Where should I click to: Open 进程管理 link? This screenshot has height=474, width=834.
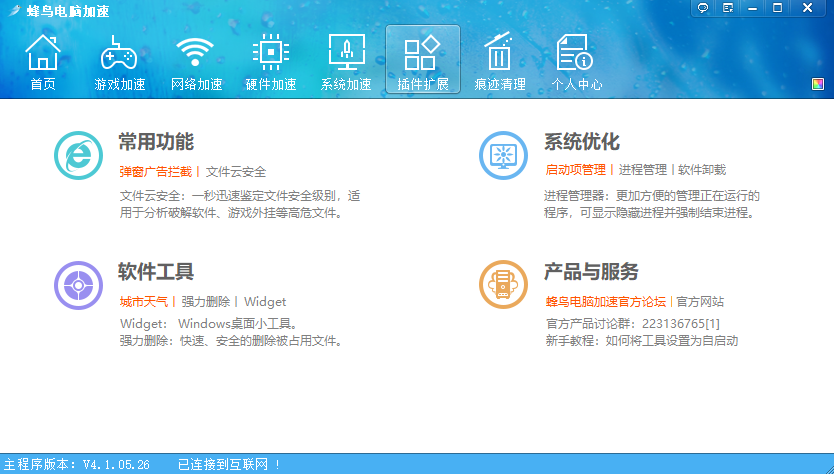tap(643, 170)
